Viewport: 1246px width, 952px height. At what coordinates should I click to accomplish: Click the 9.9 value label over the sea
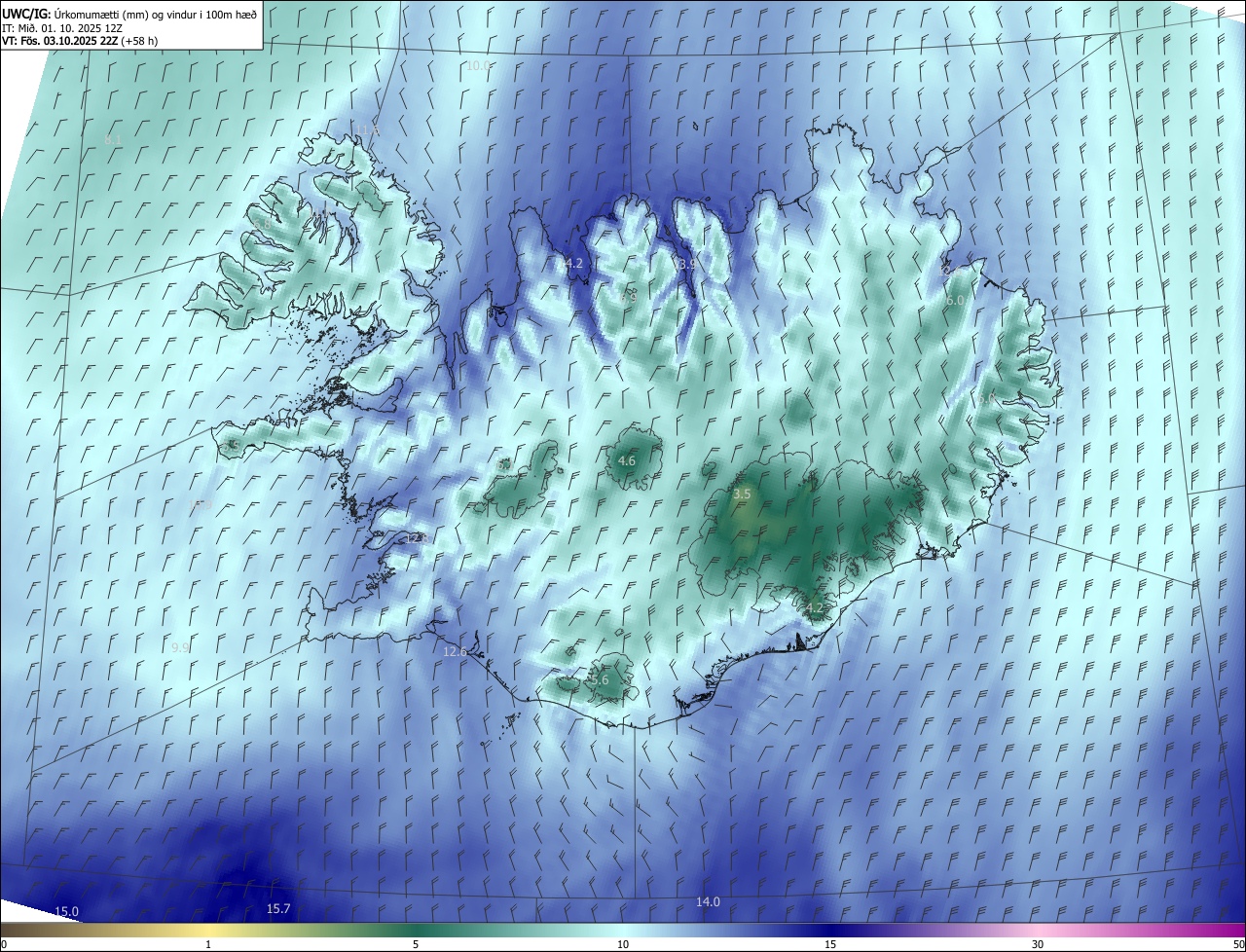point(180,647)
